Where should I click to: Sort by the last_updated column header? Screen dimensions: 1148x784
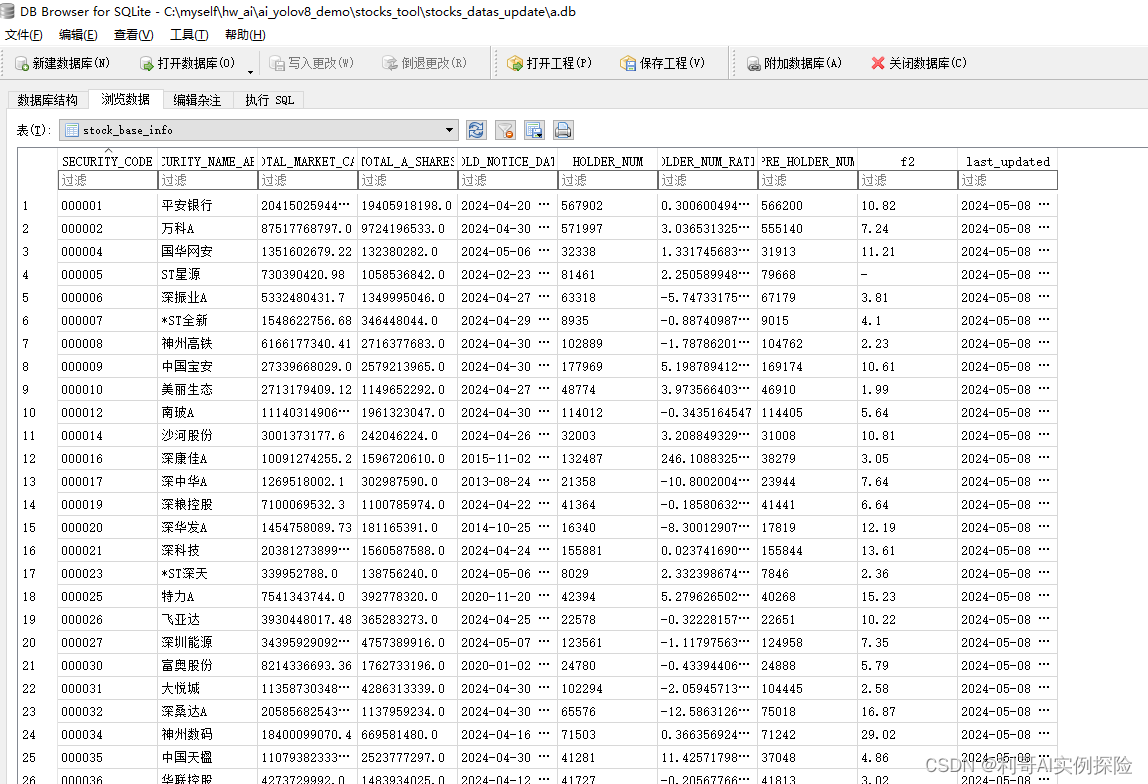coord(1007,162)
